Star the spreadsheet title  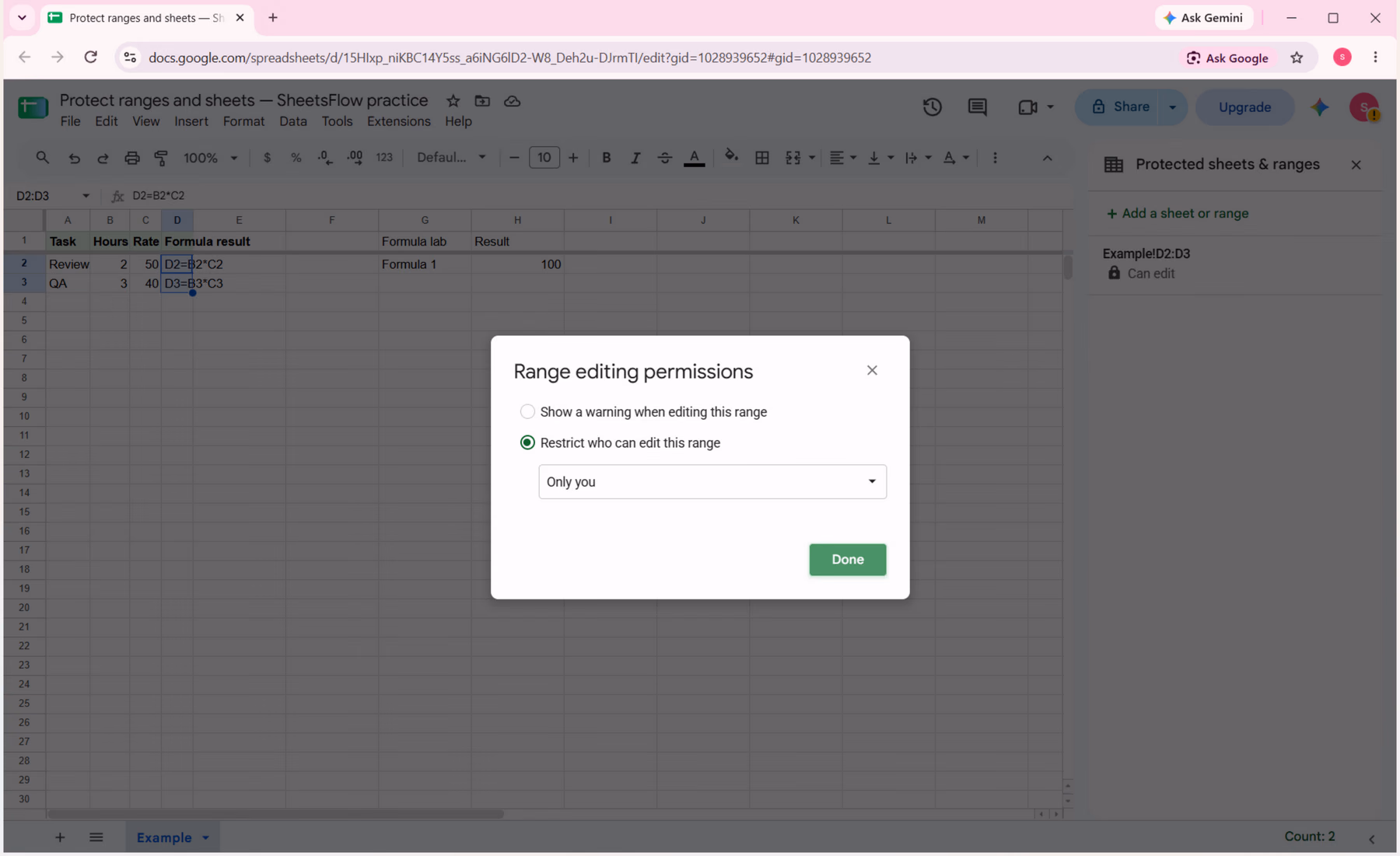click(453, 101)
